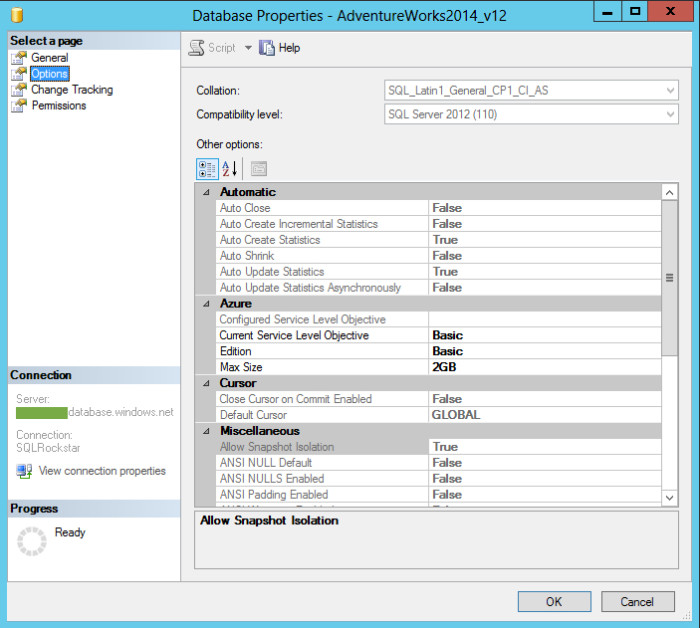
Task: Select the Options page
Action: 50,74
